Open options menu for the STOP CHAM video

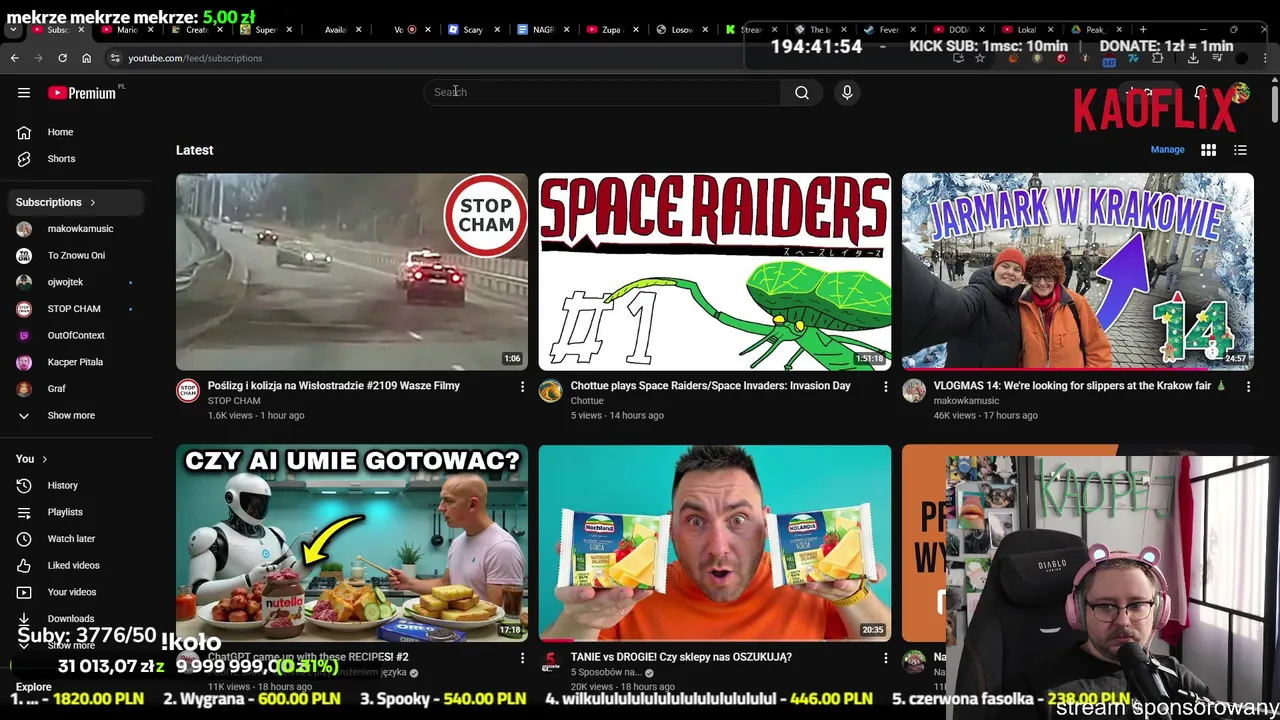(522, 386)
